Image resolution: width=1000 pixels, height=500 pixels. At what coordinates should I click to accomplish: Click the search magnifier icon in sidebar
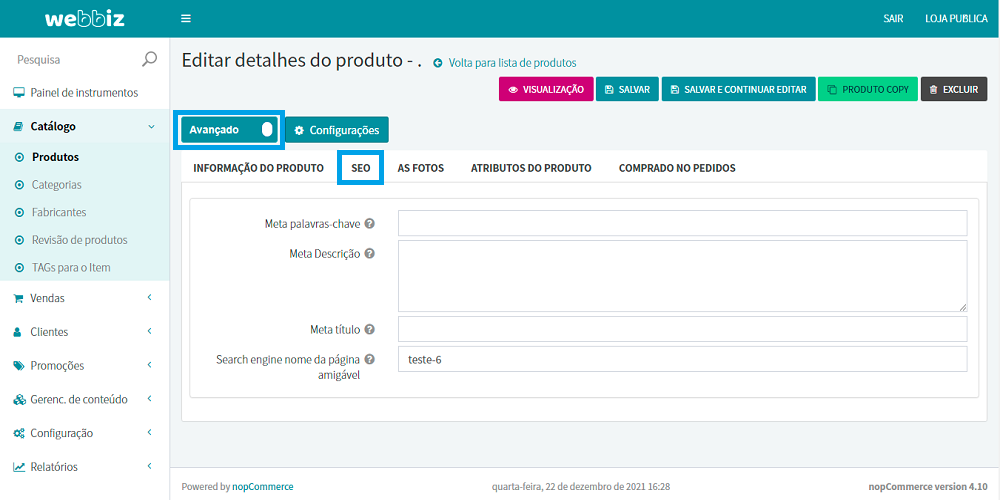tap(149, 59)
